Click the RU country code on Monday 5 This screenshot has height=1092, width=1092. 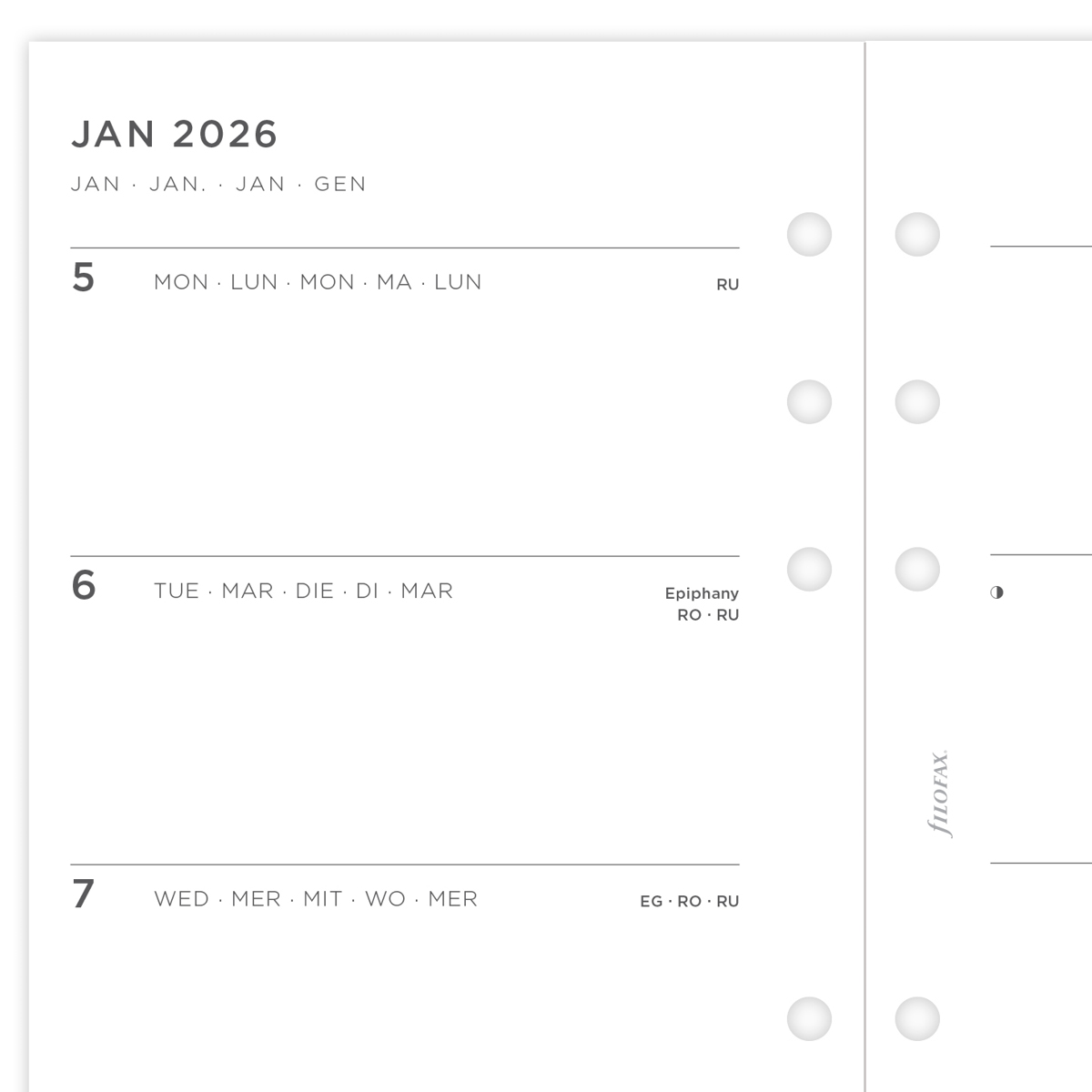pyautogui.click(x=727, y=285)
